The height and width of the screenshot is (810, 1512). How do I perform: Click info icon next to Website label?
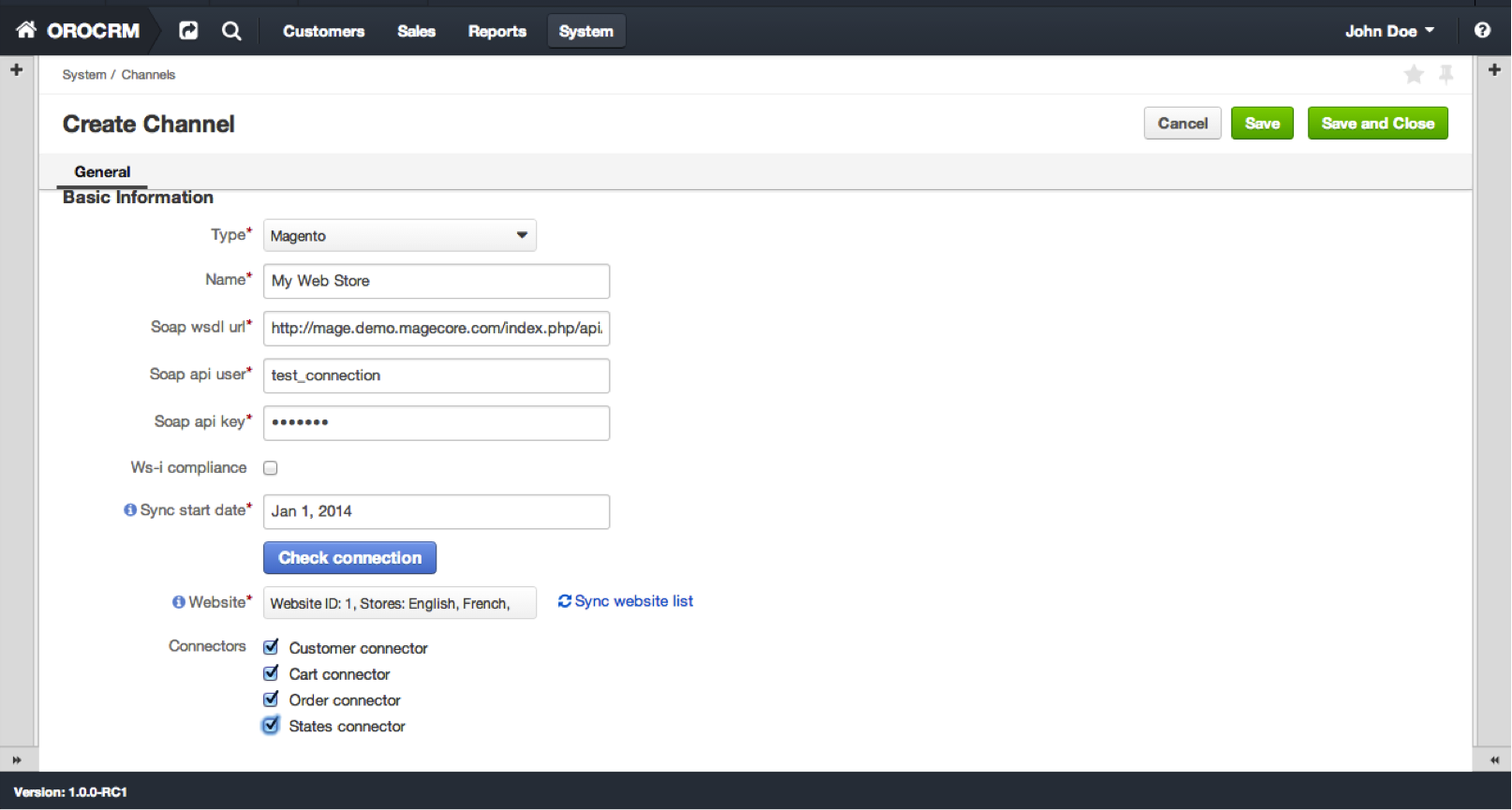point(178,602)
